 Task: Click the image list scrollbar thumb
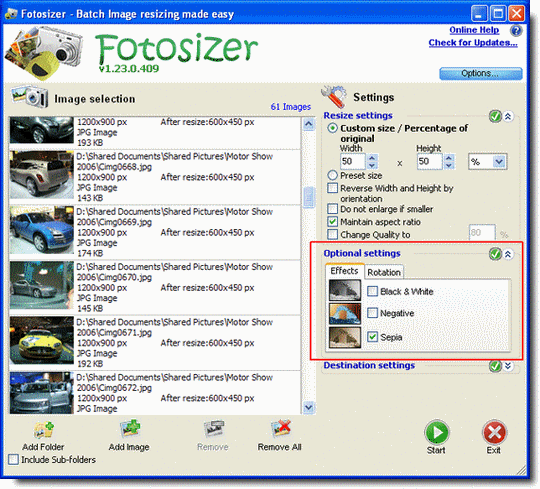click(x=309, y=197)
